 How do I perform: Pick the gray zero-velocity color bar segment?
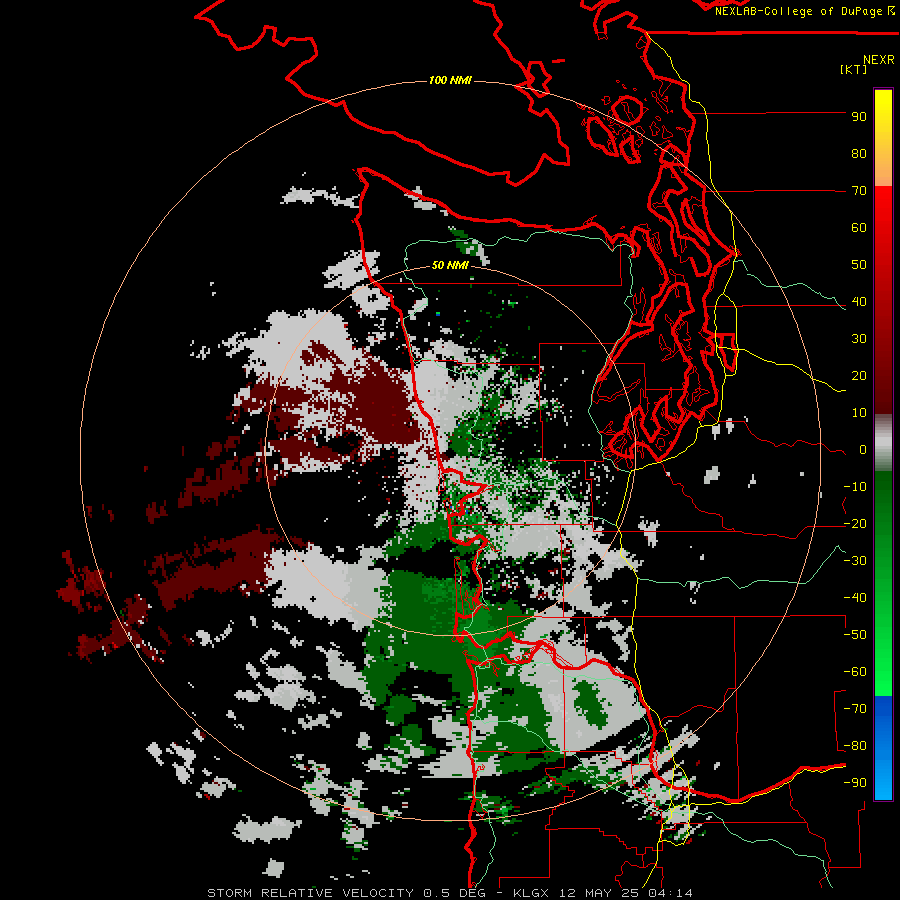(883, 443)
